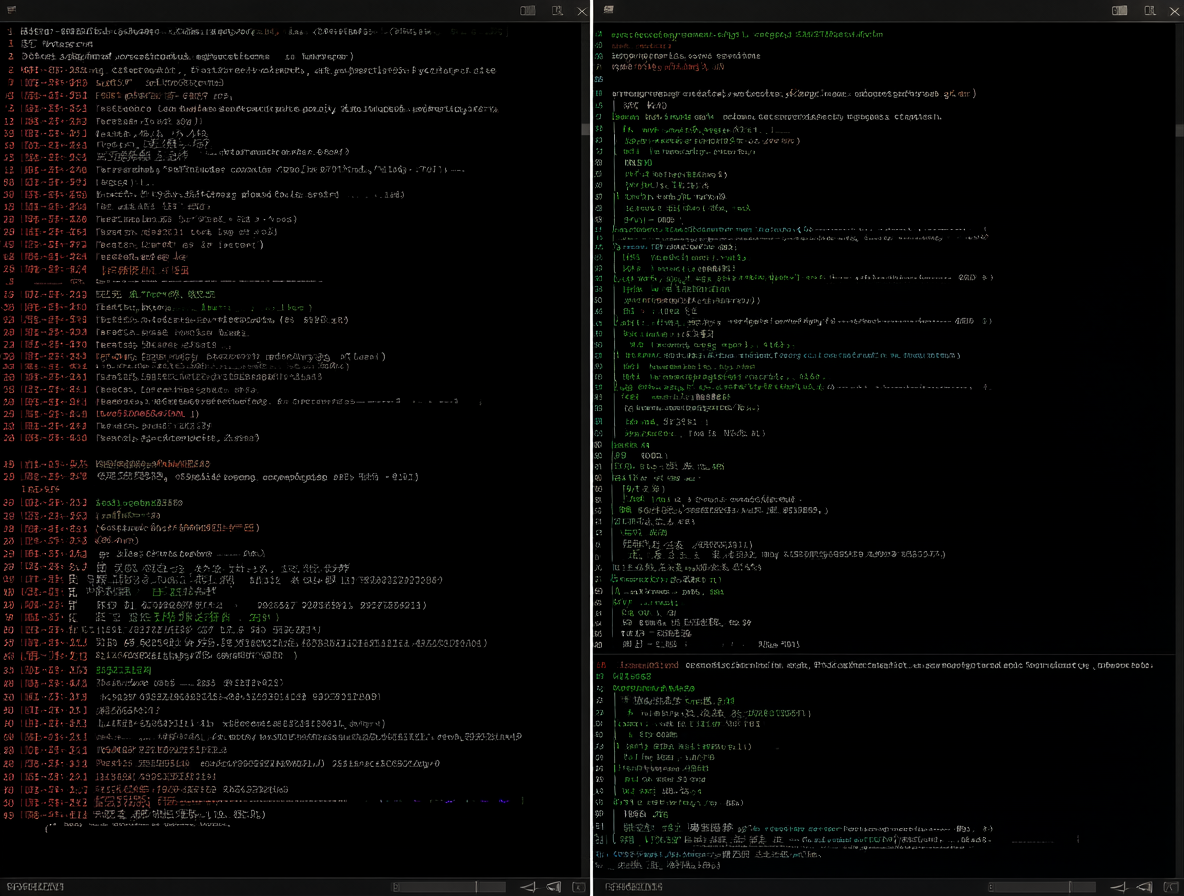Screen dimensions: 1184x896
Task: Click the left-pointing arrow icon in right window's status bar
Action: point(1119,887)
